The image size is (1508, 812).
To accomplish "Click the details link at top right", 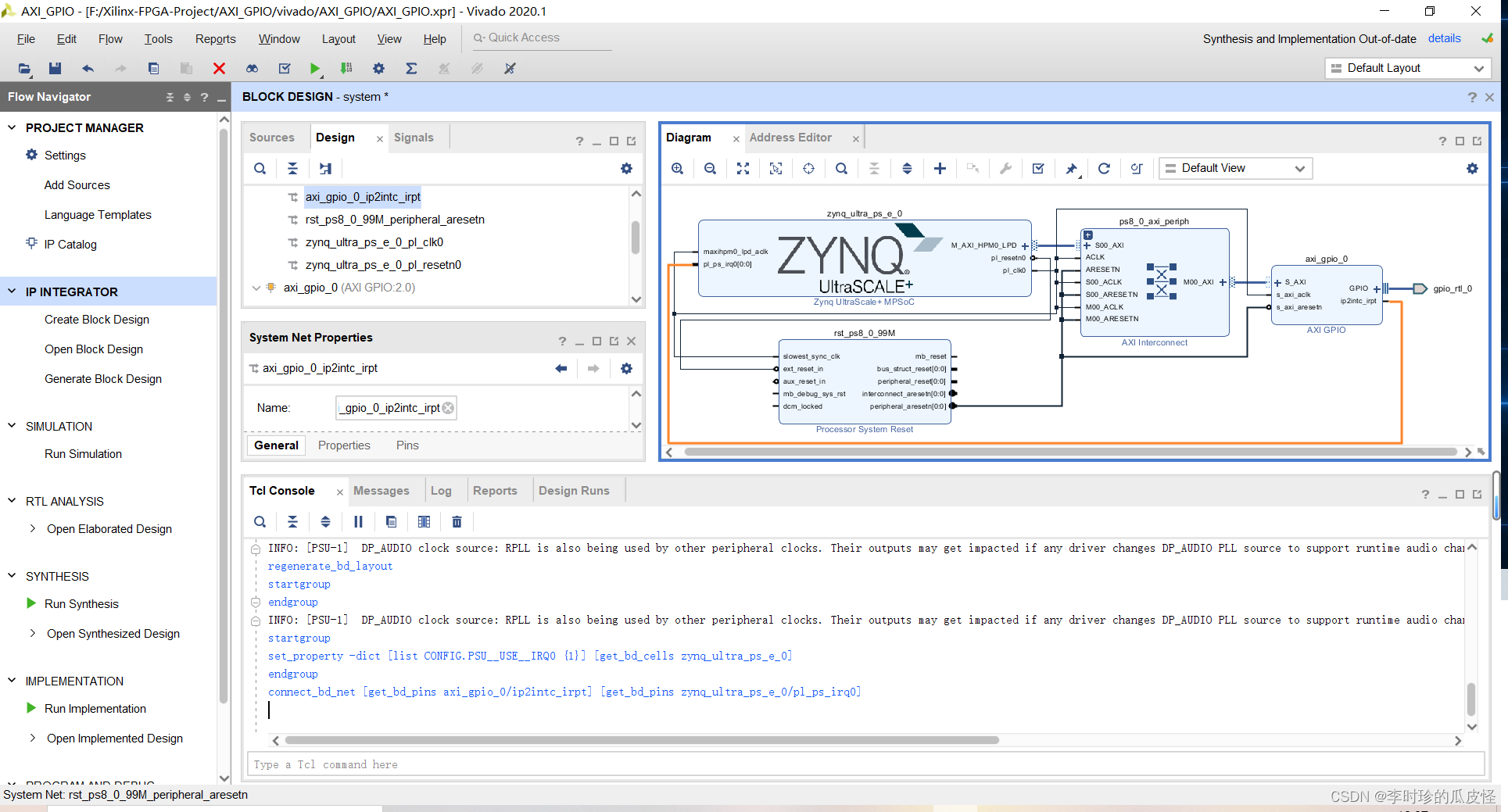I will coord(1444,38).
